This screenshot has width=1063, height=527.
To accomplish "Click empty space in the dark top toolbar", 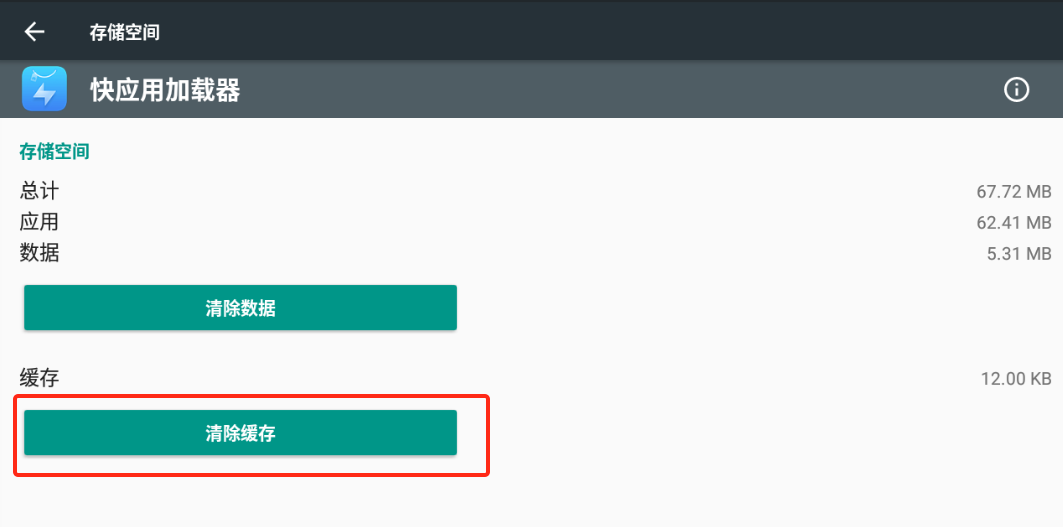I will pyautogui.click(x=600, y=32).
